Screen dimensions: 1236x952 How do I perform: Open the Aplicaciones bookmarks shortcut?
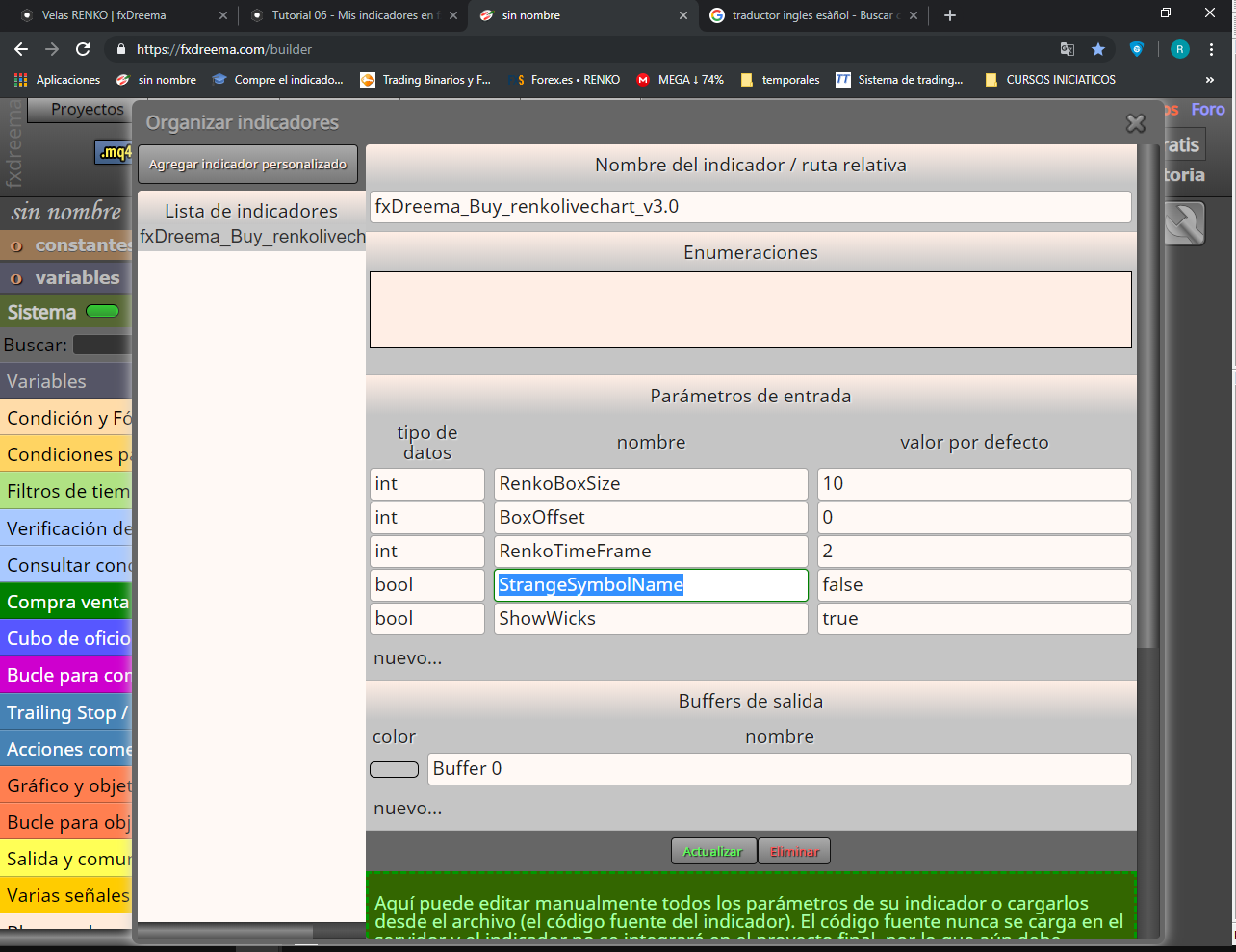click(x=57, y=80)
